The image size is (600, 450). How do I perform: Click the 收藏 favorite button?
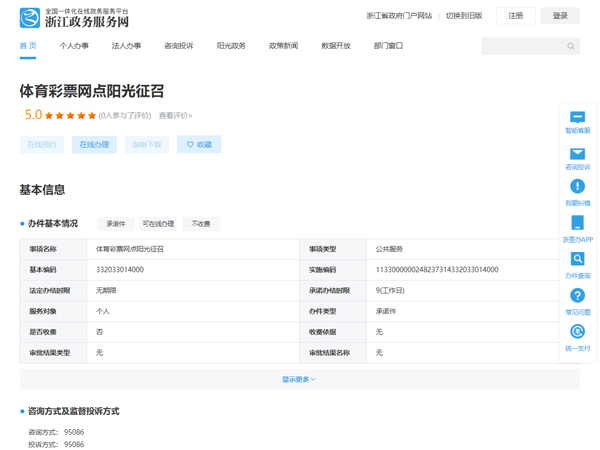199,145
